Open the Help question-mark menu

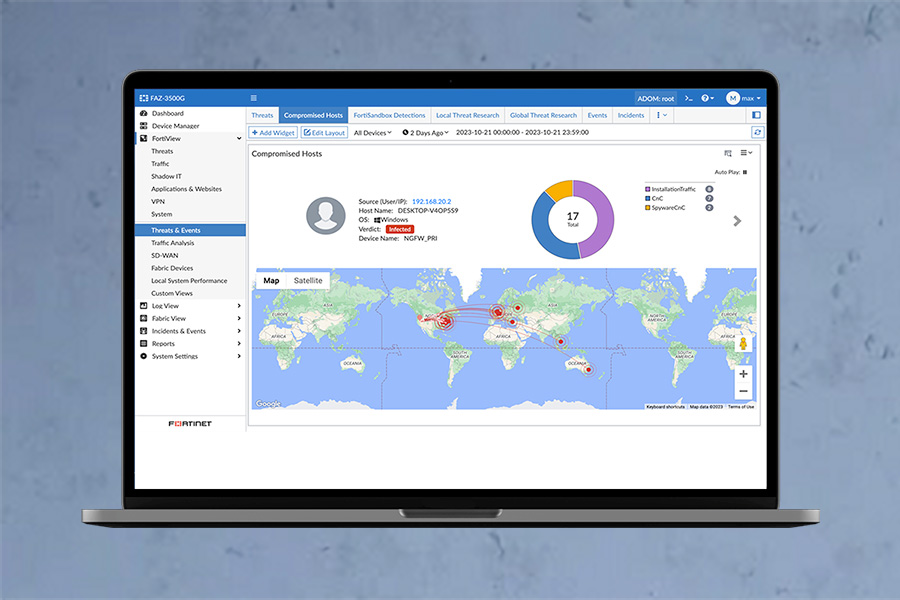pyautogui.click(x=707, y=98)
